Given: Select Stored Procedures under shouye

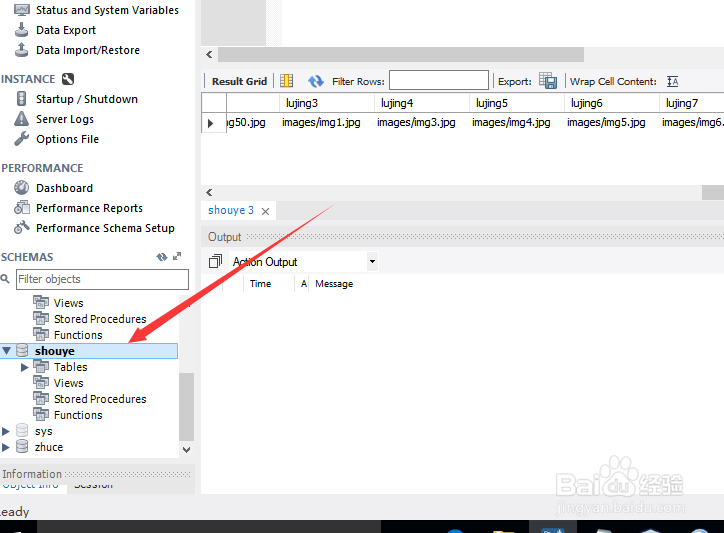Looking at the screenshot, I should coord(100,399).
